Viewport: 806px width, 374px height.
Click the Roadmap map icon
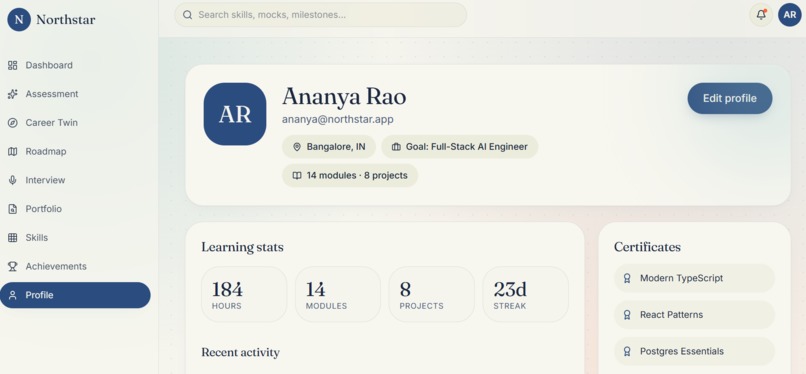coord(13,152)
